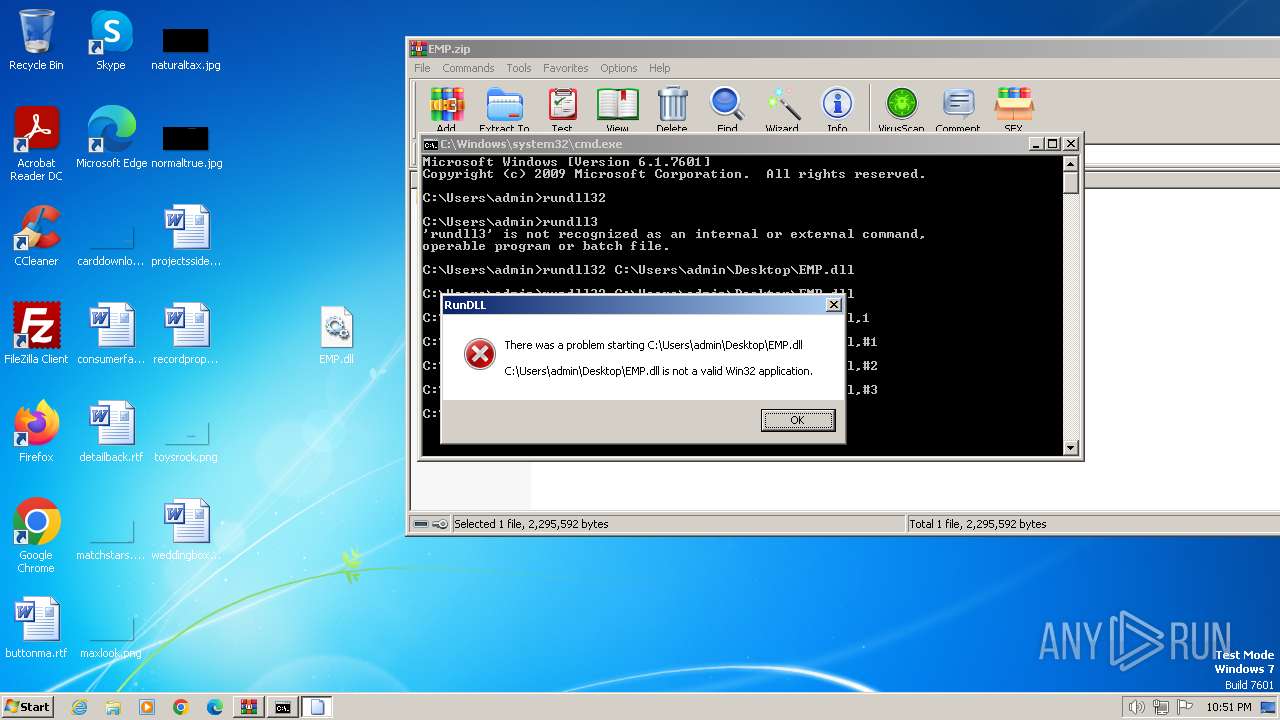This screenshot has width=1280, height=720.
Task: Select the Recycle Bin desktop icon
Action: (x=36, y=40)
